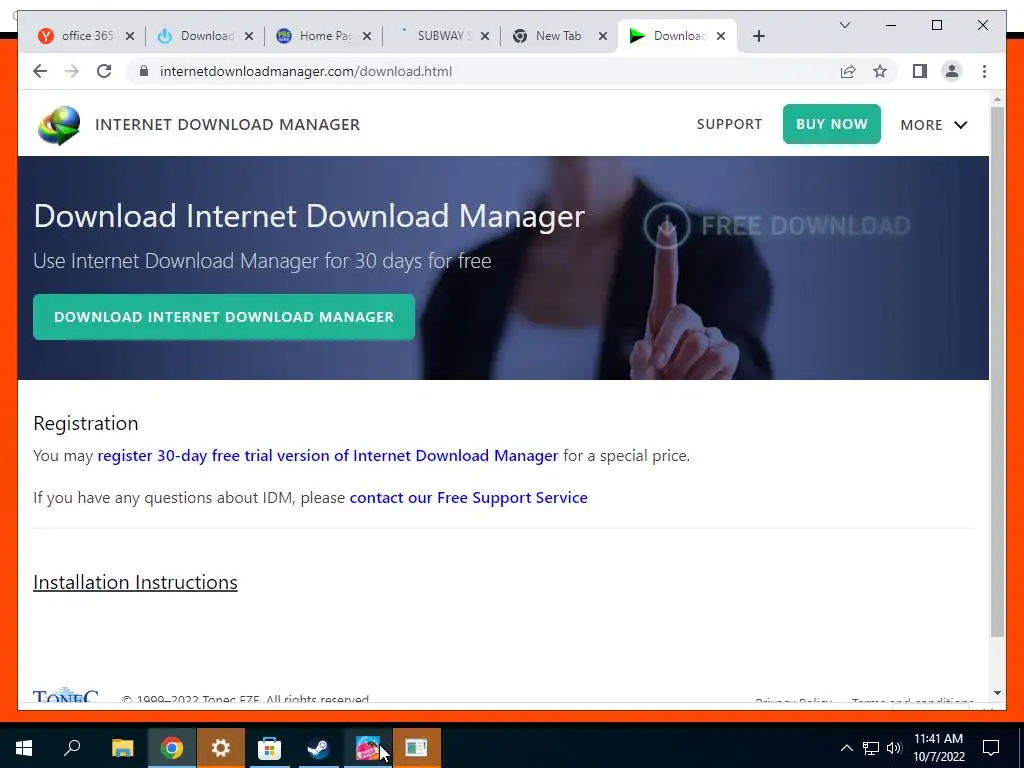Close the office 365 tab
Screen dimensions: 1024x768
130,36
